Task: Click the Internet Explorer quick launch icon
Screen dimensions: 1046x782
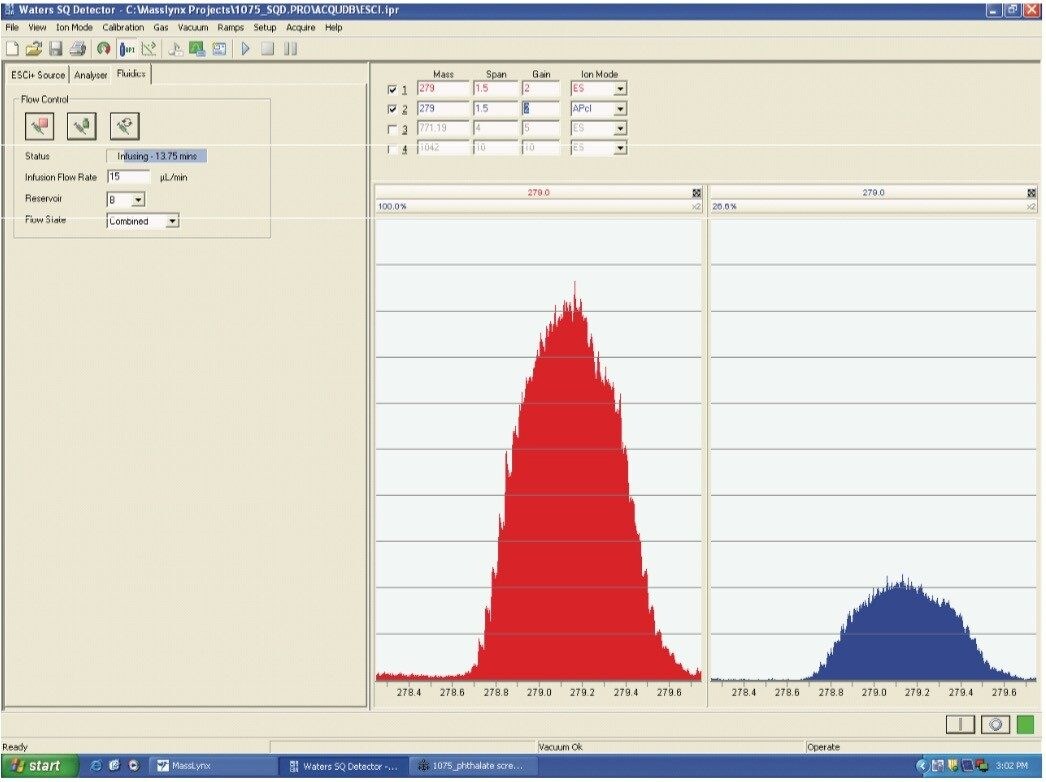Action: 95,766
